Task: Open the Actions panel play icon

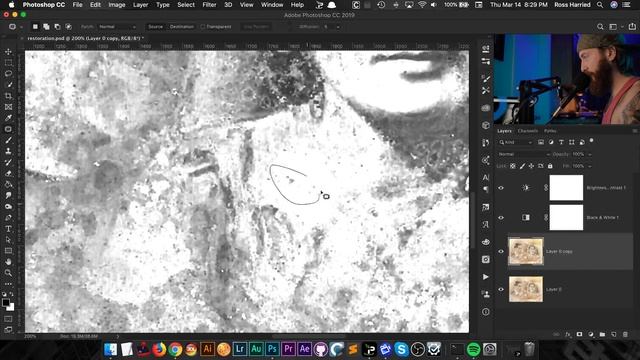Action: (x=486, y=277)
